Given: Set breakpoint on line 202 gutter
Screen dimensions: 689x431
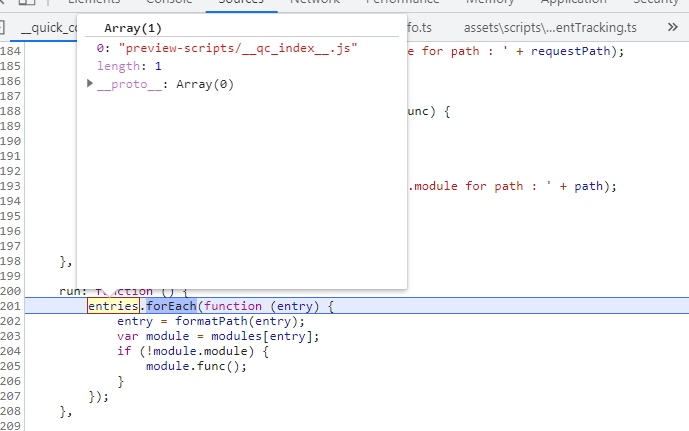Looking at the screenshot, I should coord(11,321).
